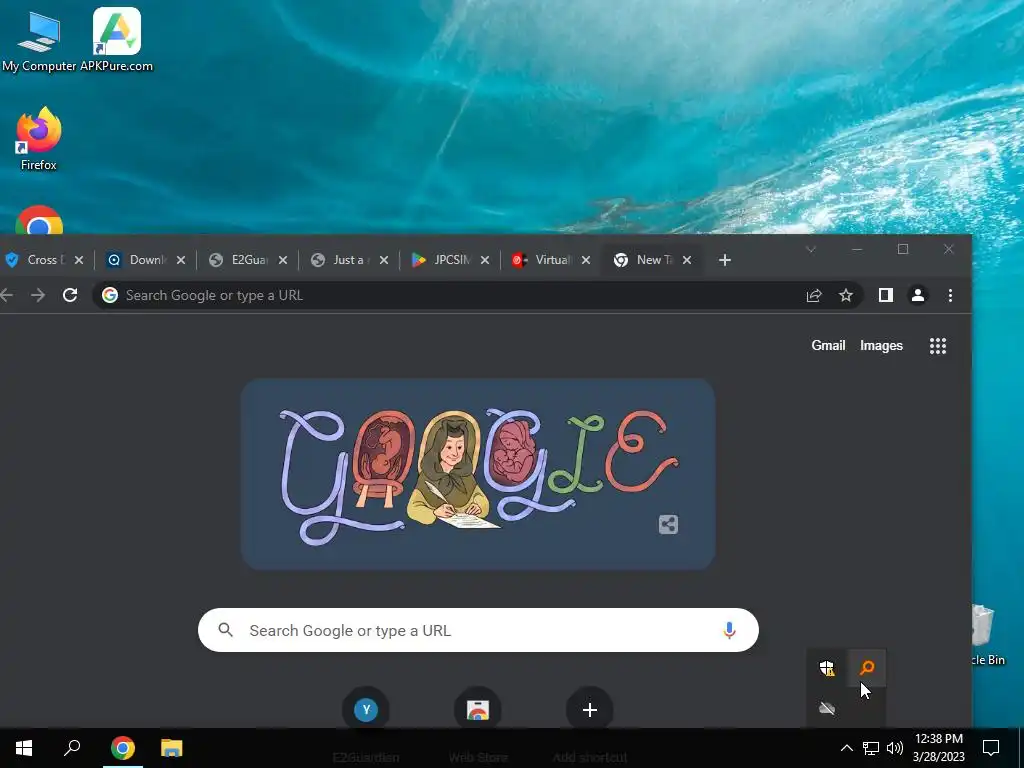This screenshot has height=768, width=1024.
Task: Open the Recycle Bin on desktop
Action: pyautogui.click(x=989, y=635)
